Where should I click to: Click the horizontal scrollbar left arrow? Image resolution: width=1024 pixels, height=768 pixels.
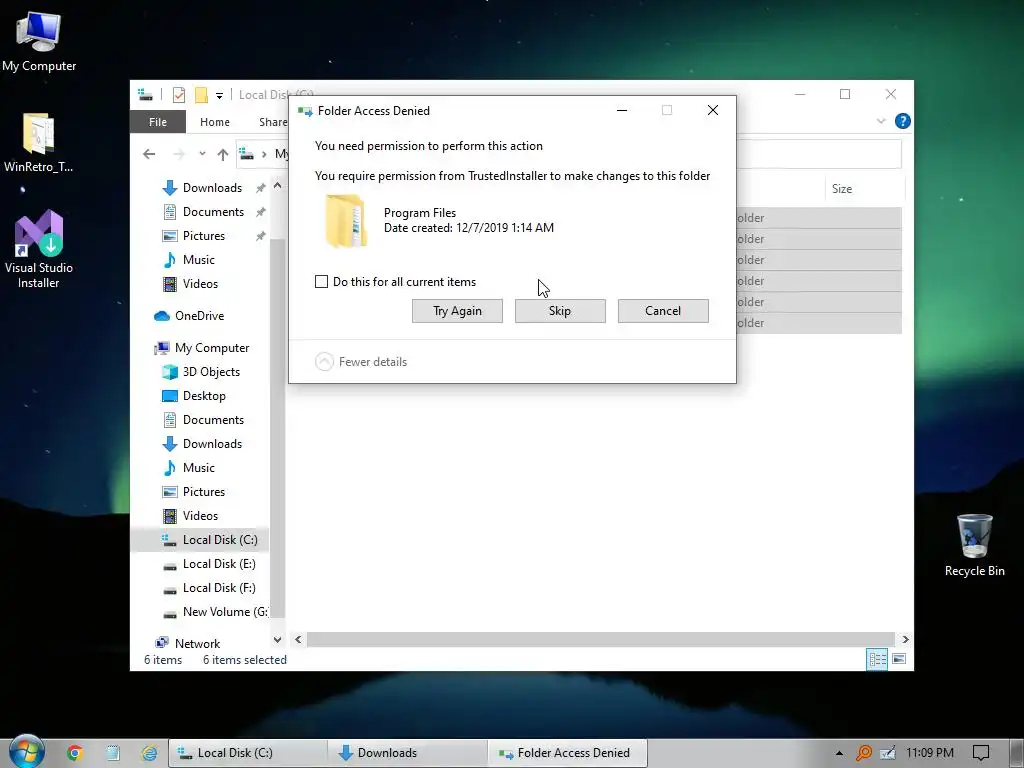click(298, 639)
